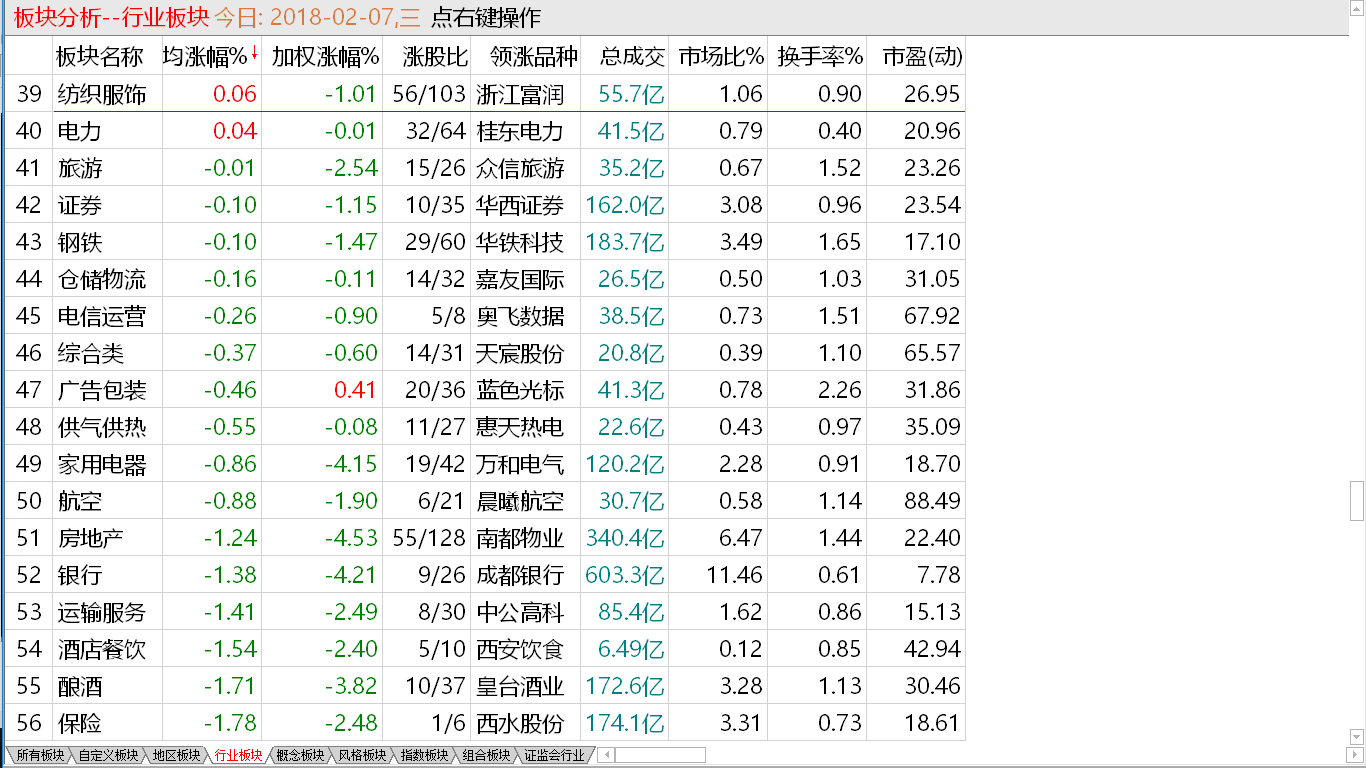Go to the 组合板块 tab
This screenshot has height=768, width=1366.
pos(486,755)
